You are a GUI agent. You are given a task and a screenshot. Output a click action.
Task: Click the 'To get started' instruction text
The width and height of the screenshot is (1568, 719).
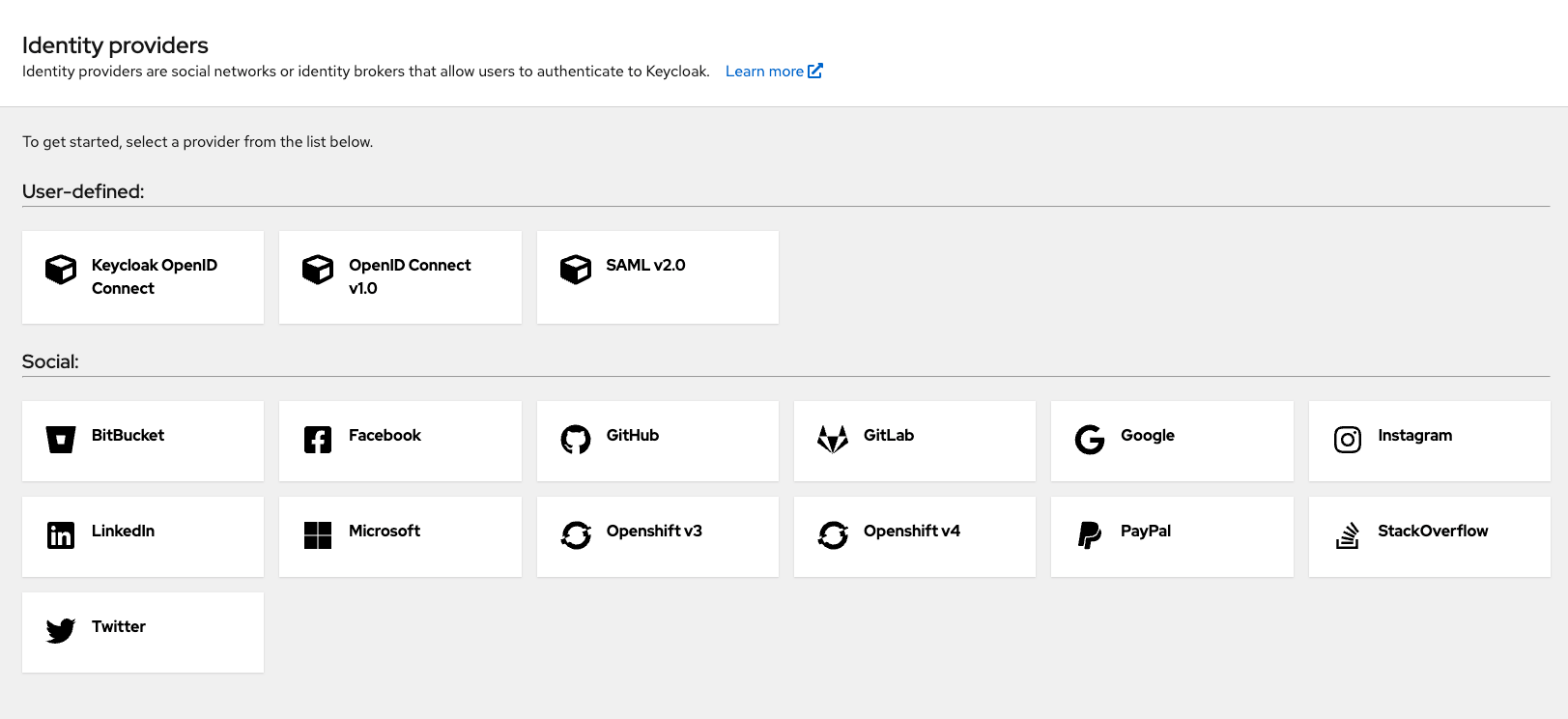[197, 142]
